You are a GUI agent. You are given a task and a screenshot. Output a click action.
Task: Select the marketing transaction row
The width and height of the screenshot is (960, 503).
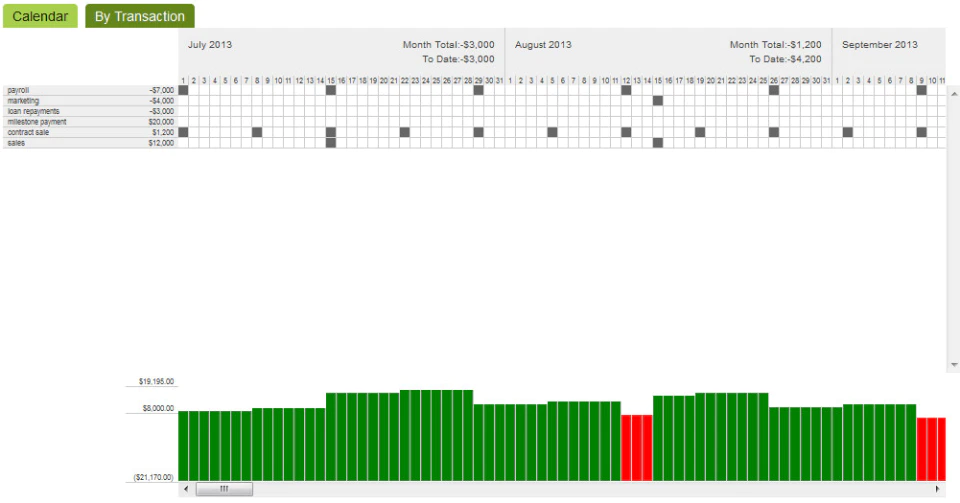click(x=90, y=100)
